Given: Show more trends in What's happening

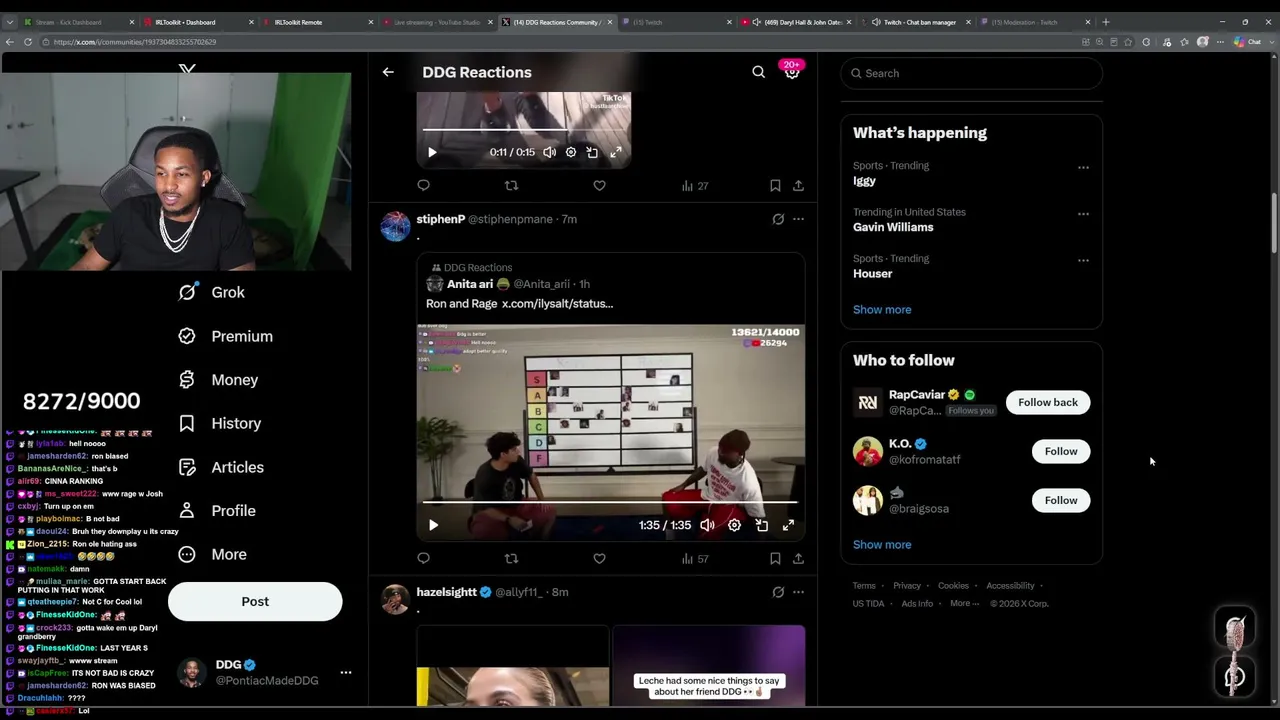Looking at the screenshot, I should click(x=882, y=309).
